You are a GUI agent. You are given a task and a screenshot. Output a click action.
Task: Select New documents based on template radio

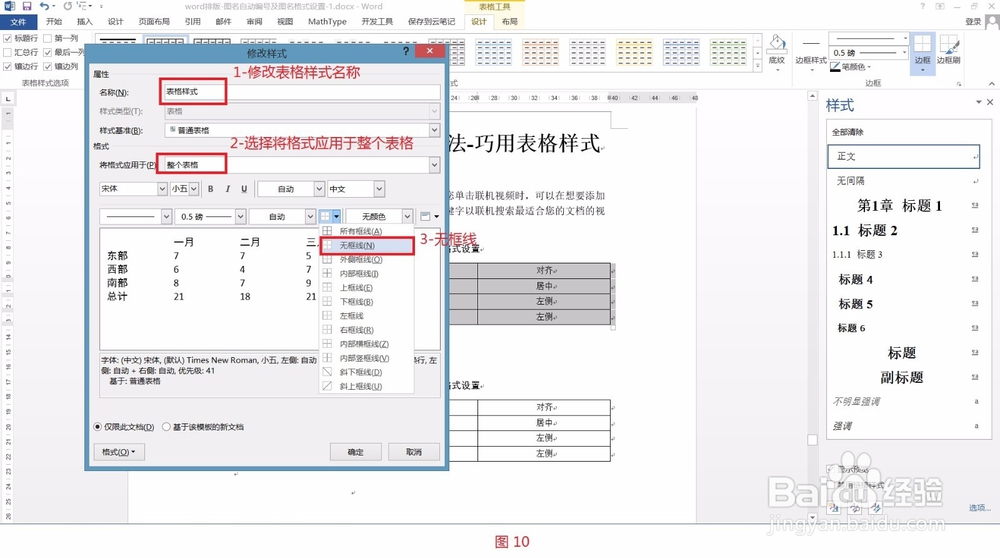(166, 427)
